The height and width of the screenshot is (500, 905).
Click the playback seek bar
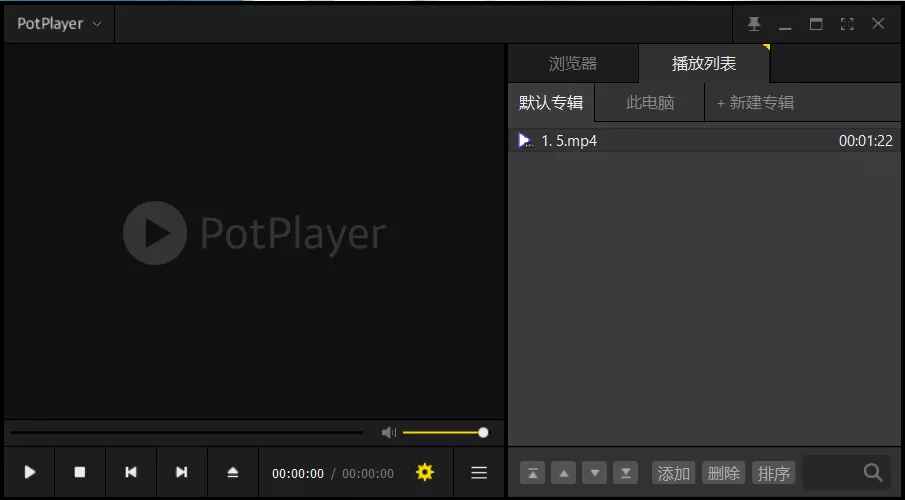(186, 432)
